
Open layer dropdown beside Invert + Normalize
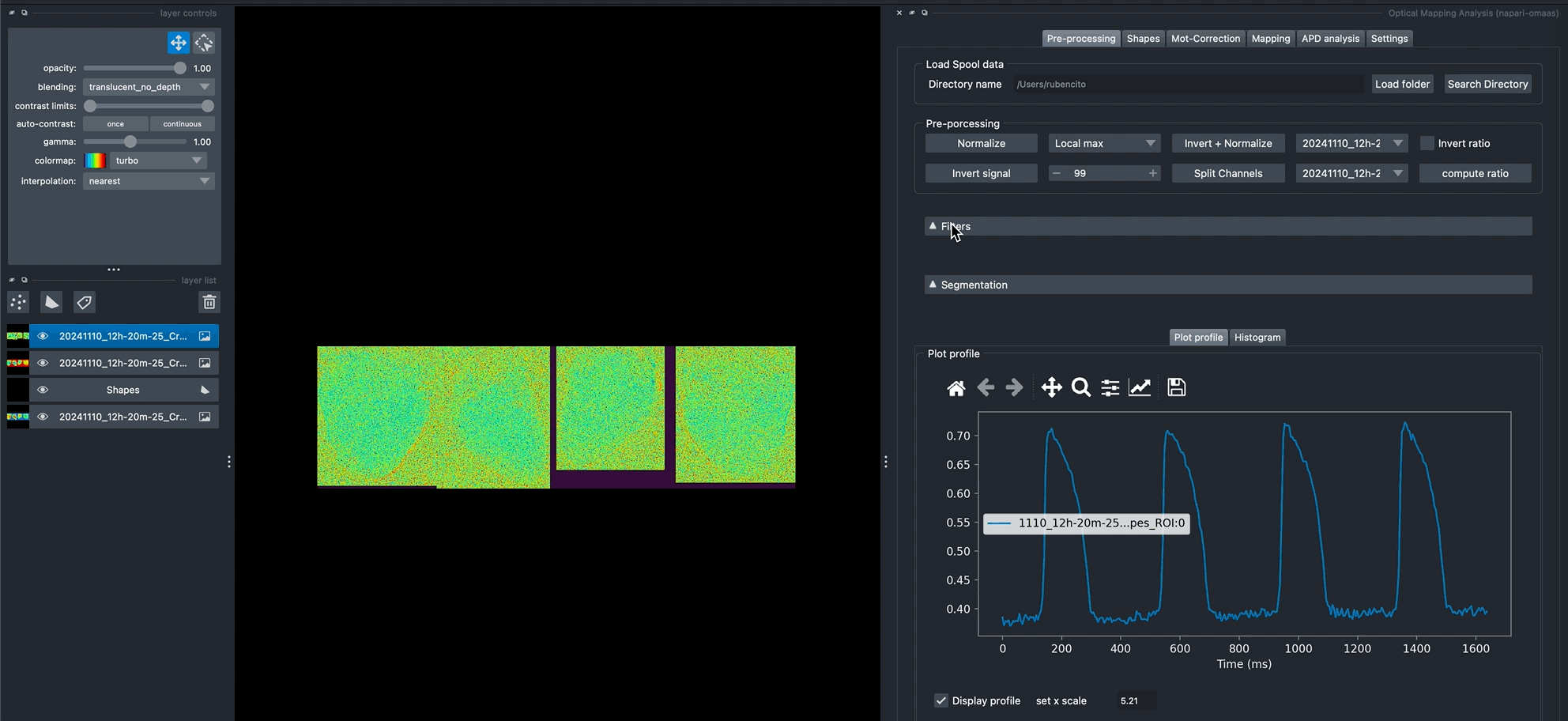coord(1351,143)
